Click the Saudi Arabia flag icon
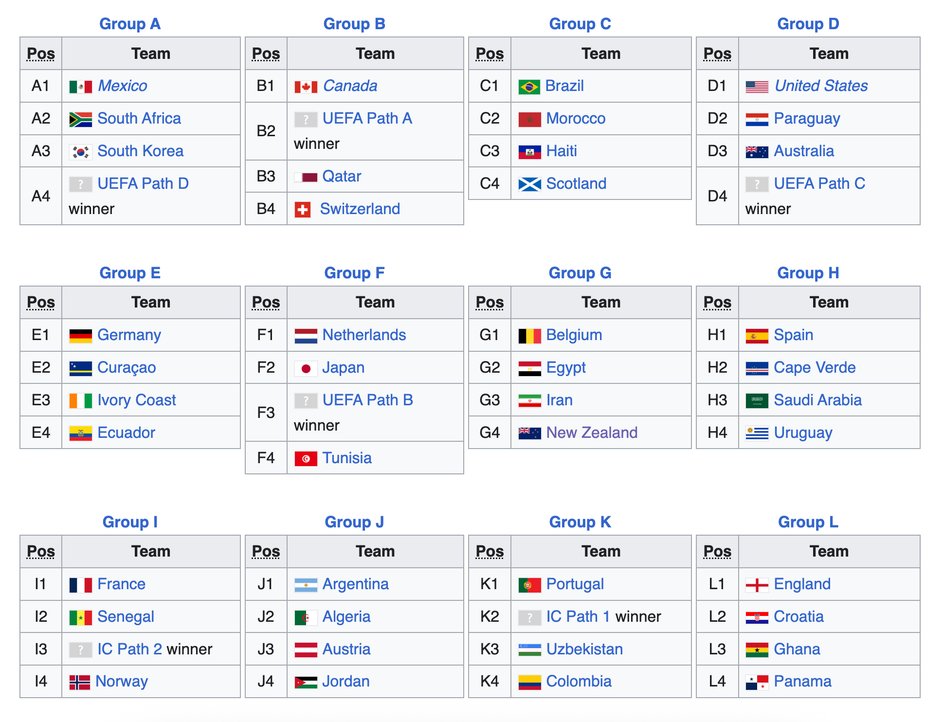The width and height of the screenshot is (944, 722). [x=757, y=401]
